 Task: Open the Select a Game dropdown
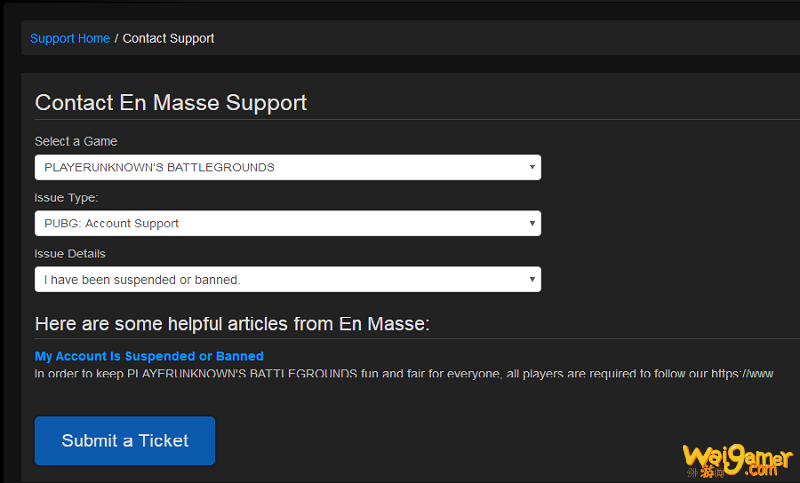[288, 167]
